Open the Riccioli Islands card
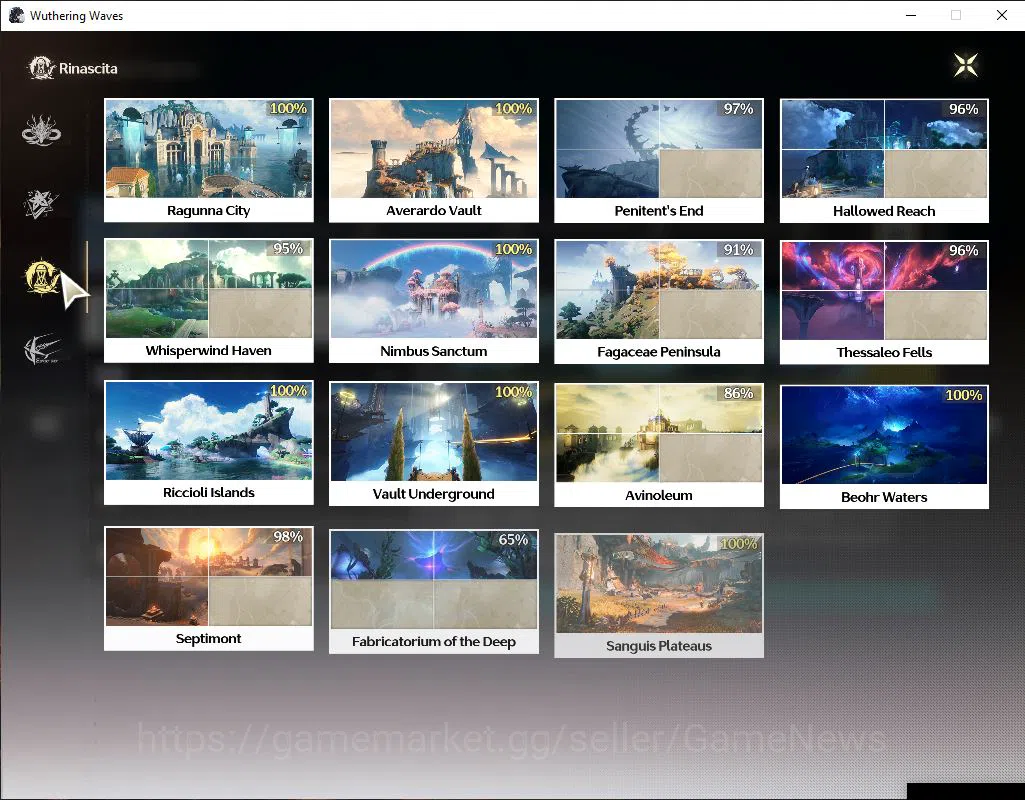 209,442
